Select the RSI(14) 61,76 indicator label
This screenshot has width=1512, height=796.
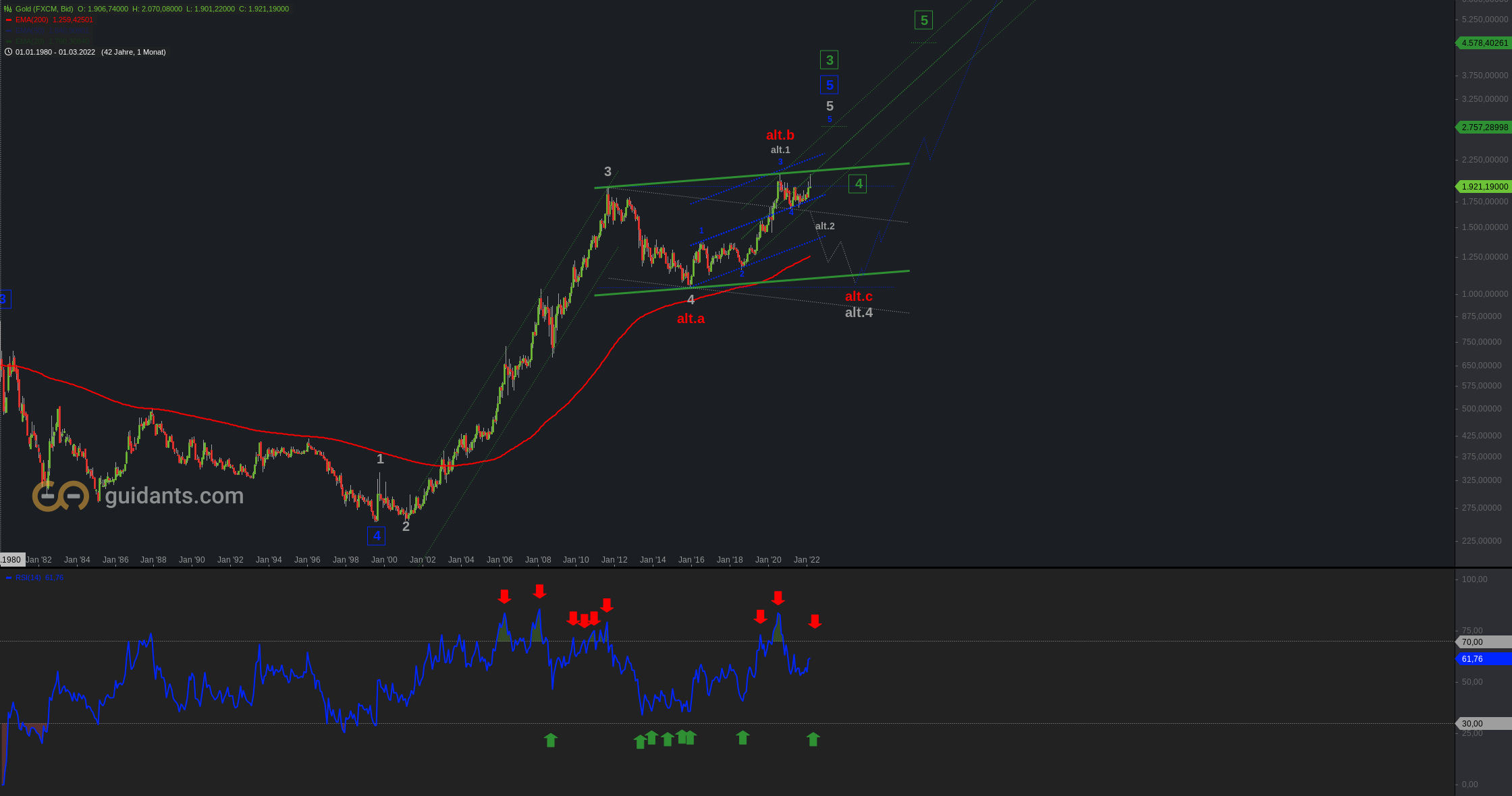pos(39,578)
